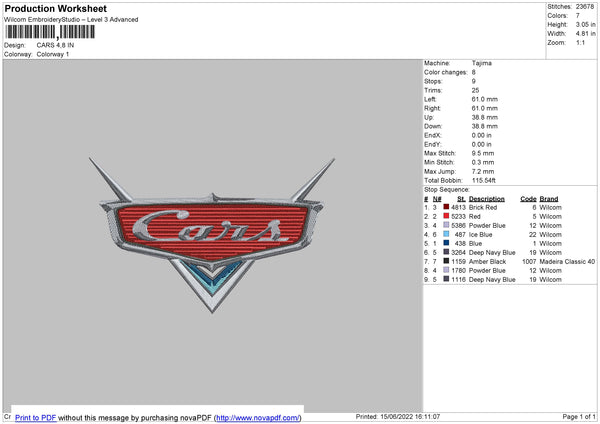Click the Page 1 of 1 footer
Viewport: 600px width, 424px height.
click(x=579, y=416)
